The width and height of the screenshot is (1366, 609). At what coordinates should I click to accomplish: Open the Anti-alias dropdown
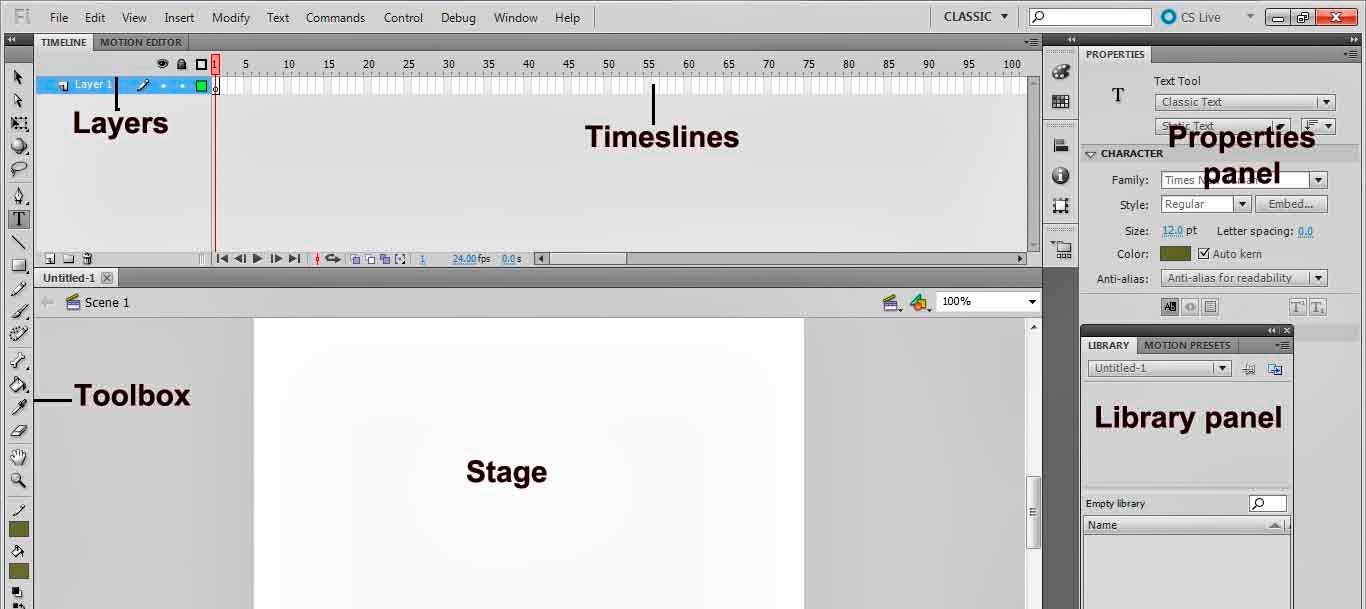pos(1244,278)
